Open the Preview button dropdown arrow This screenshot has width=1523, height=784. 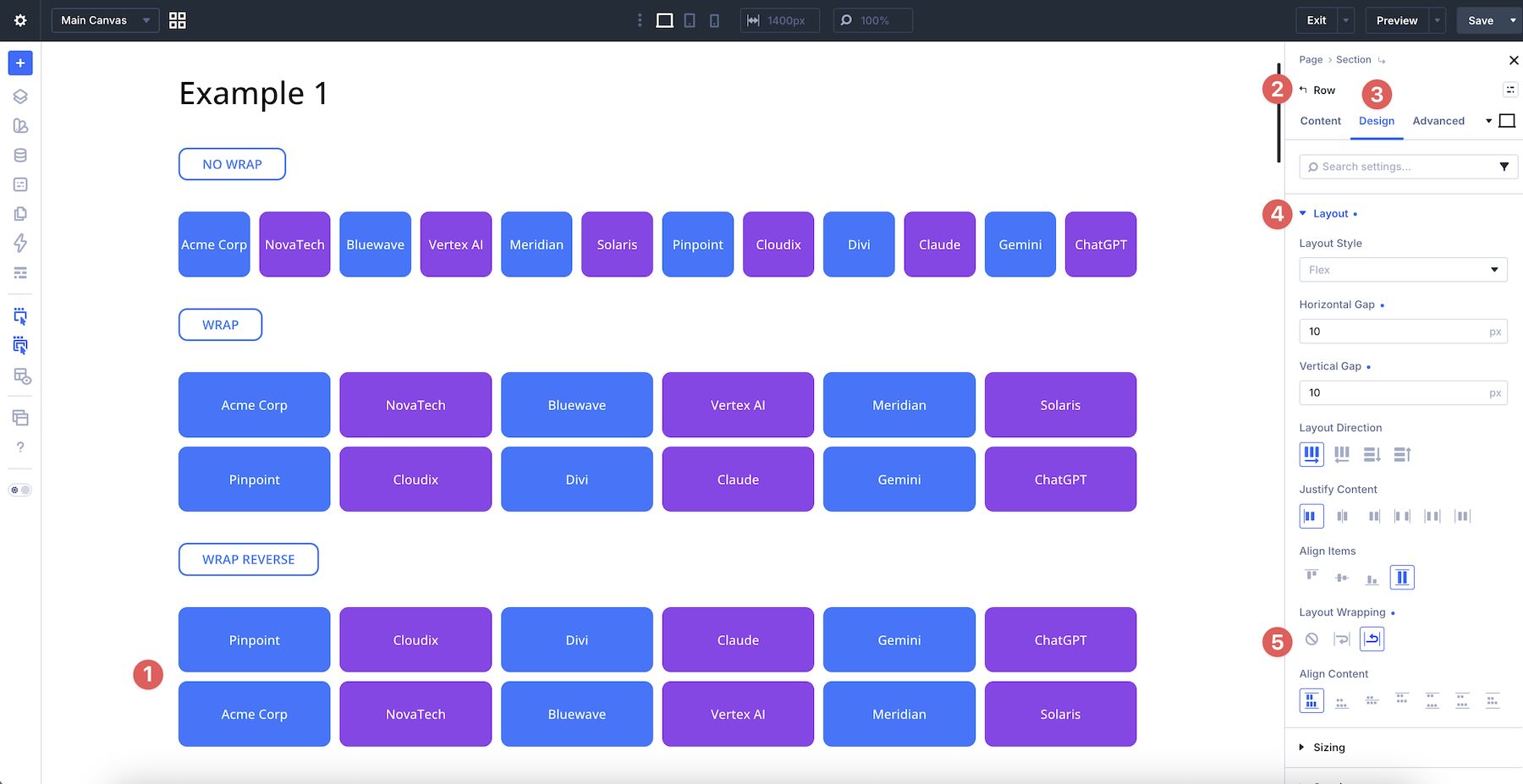point(1437,20)
